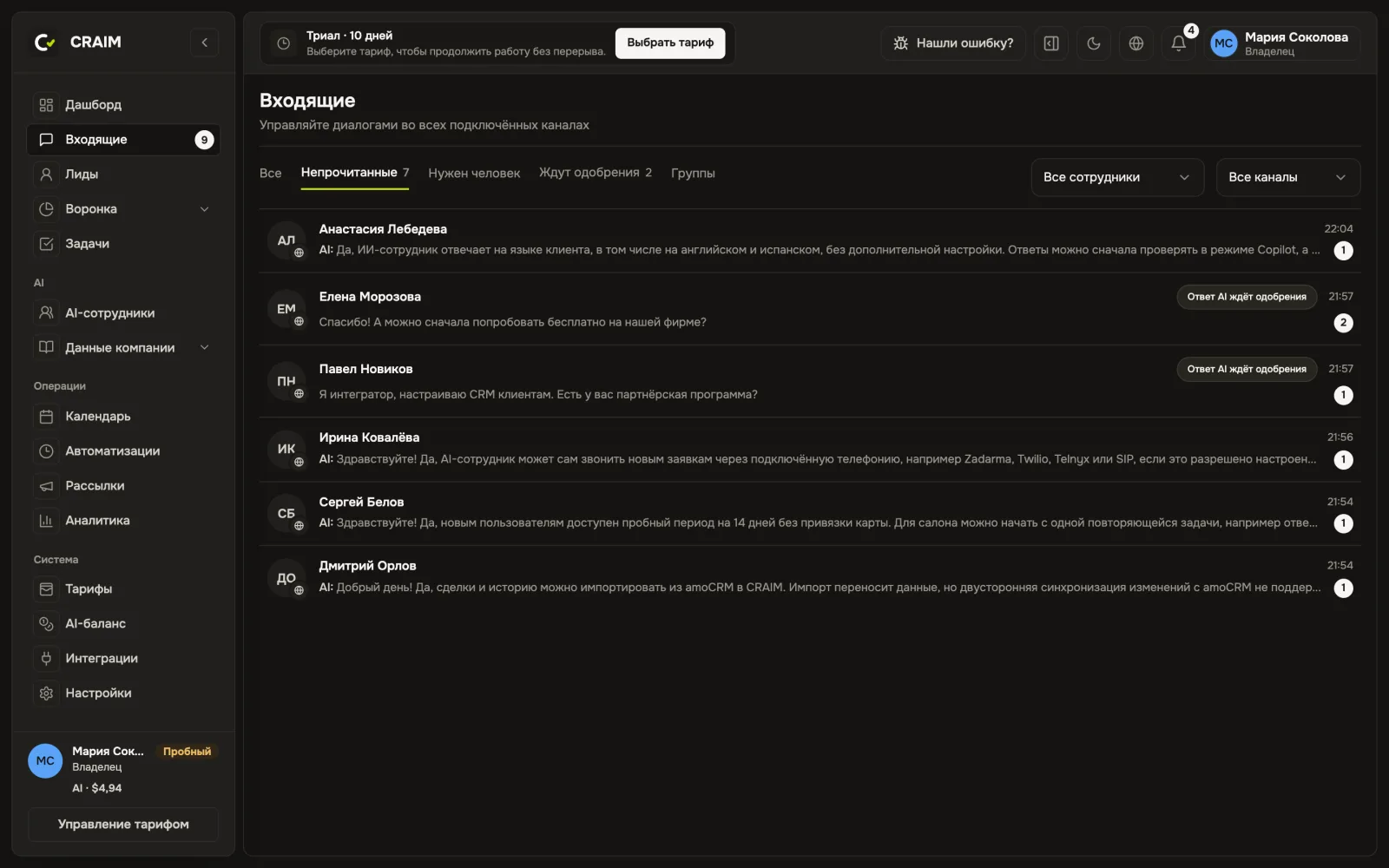Open Лиды section

click(x=123, y=174)
